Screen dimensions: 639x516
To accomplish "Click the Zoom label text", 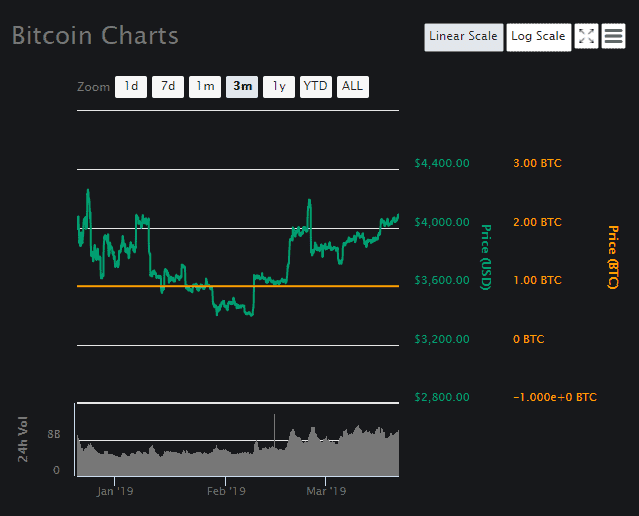I will [x=93, y=87].
